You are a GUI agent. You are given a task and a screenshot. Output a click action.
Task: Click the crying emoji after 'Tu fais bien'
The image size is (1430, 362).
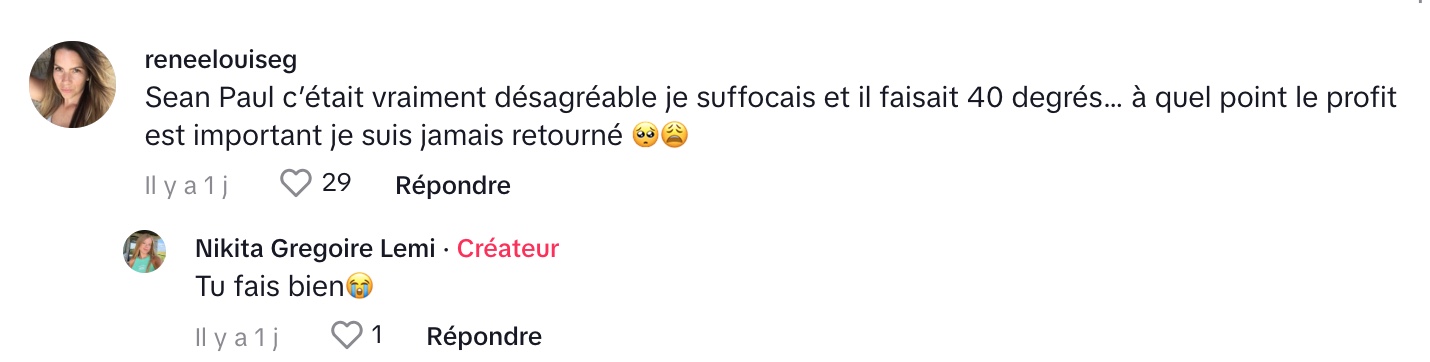pos(359,287)
